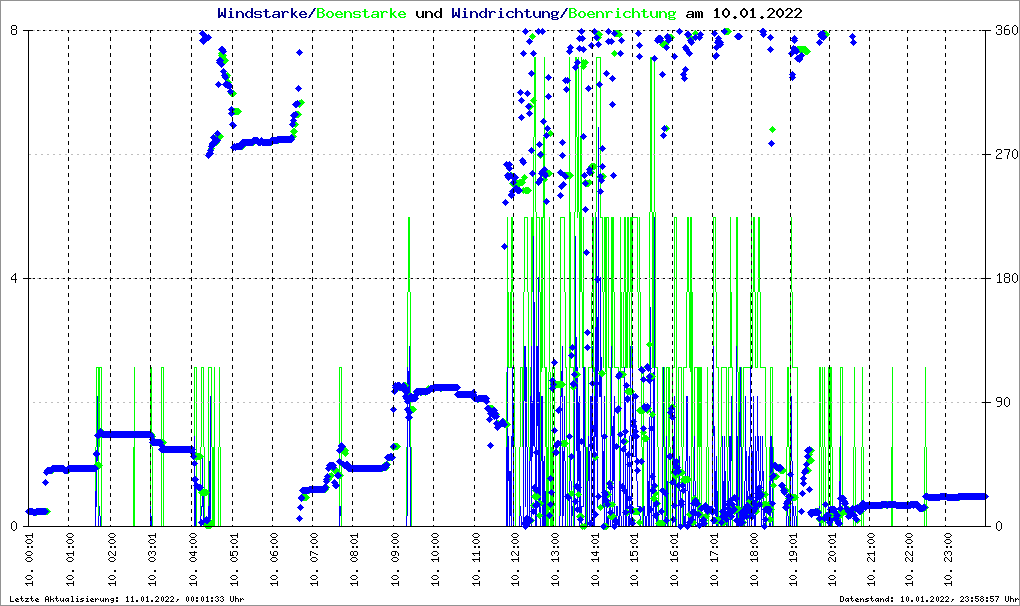This screenshot has width=1020, height=606.
Task: Click the 270 right axis label
Action: (1004, 154)
